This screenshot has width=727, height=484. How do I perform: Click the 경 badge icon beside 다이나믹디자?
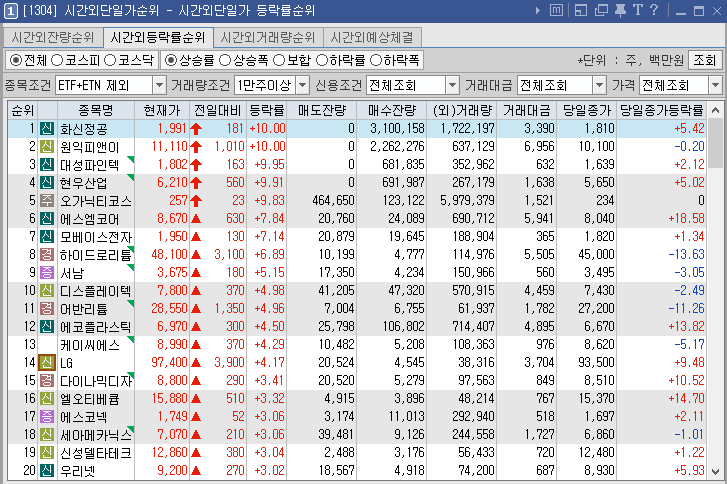[47, 381]
